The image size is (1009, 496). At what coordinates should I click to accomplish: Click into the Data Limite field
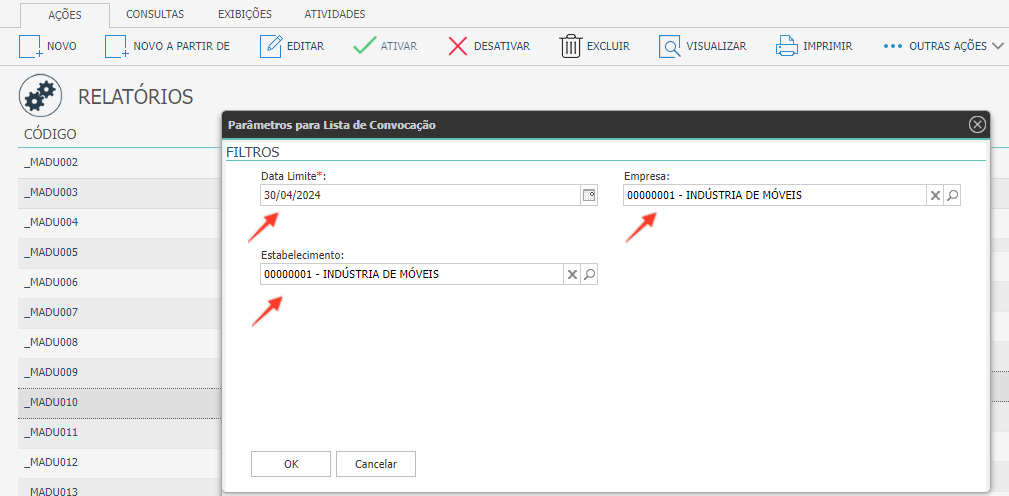click(420, 195)
